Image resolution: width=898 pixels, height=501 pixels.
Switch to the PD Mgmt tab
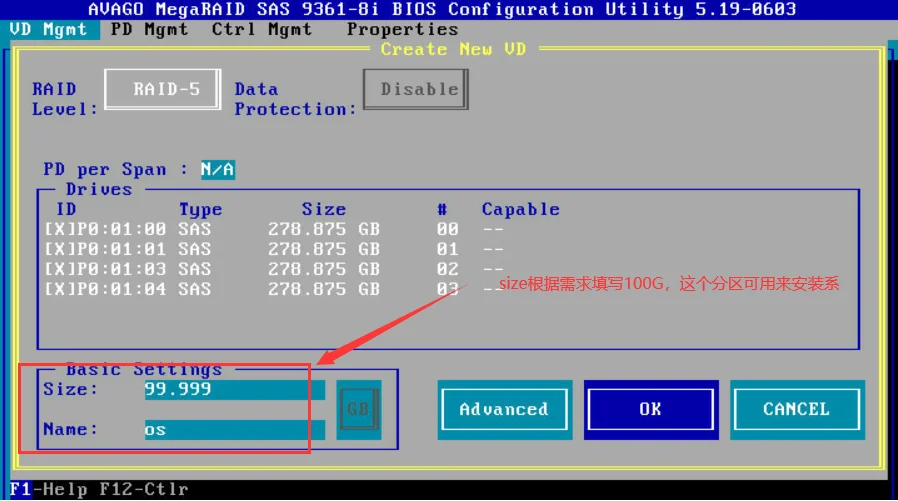coord(149,29)
